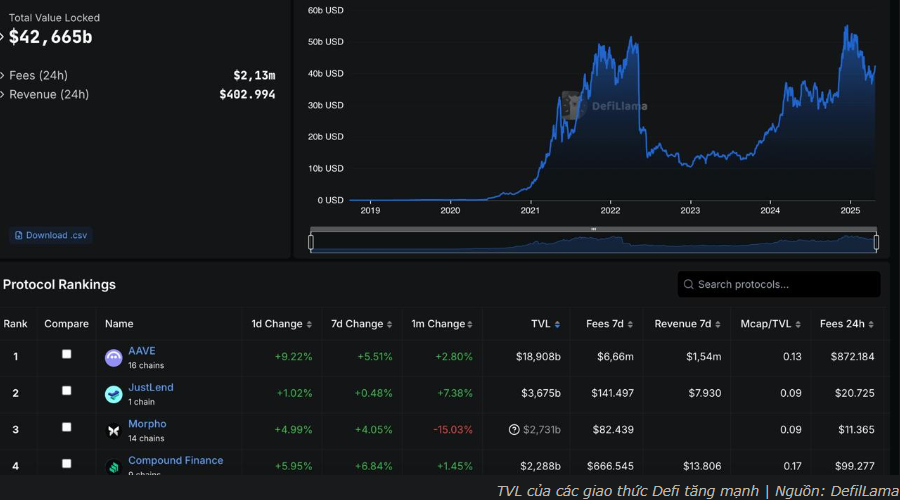This screenshot has width=900, height=500.
Task: Click the $42,665b total value figure
Action: 51,37
